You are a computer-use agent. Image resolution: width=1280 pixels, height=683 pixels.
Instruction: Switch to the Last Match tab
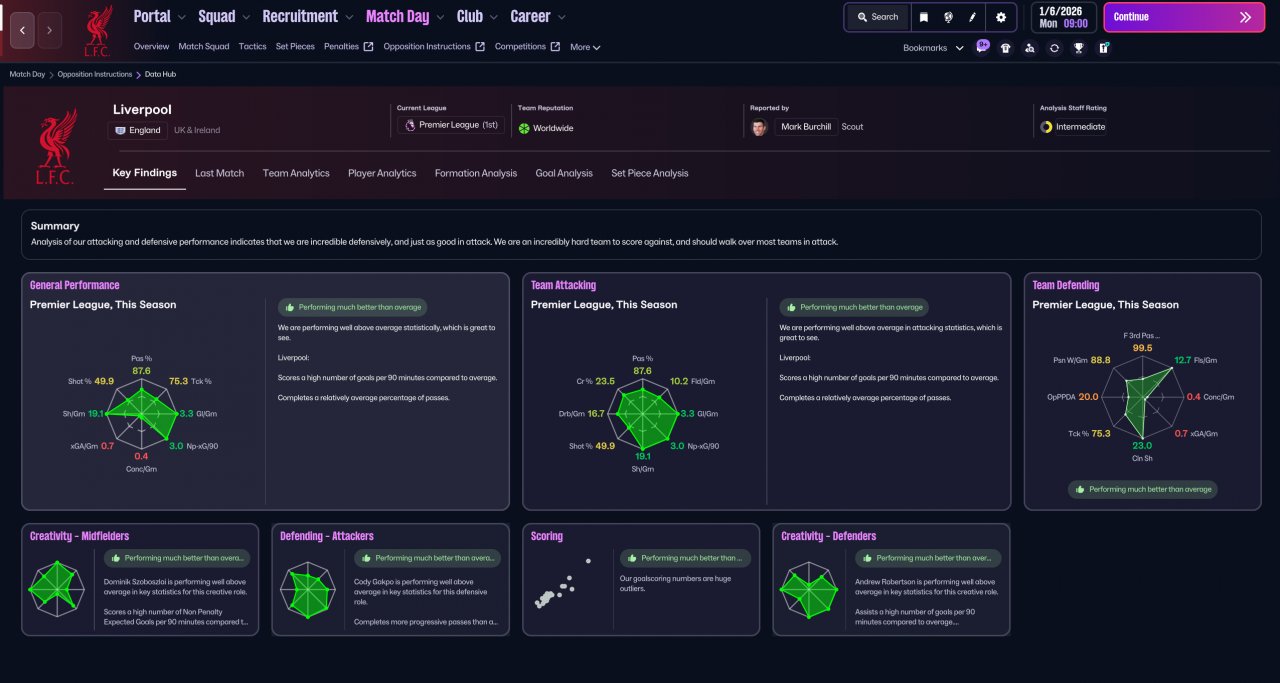[x=219, y=173]
